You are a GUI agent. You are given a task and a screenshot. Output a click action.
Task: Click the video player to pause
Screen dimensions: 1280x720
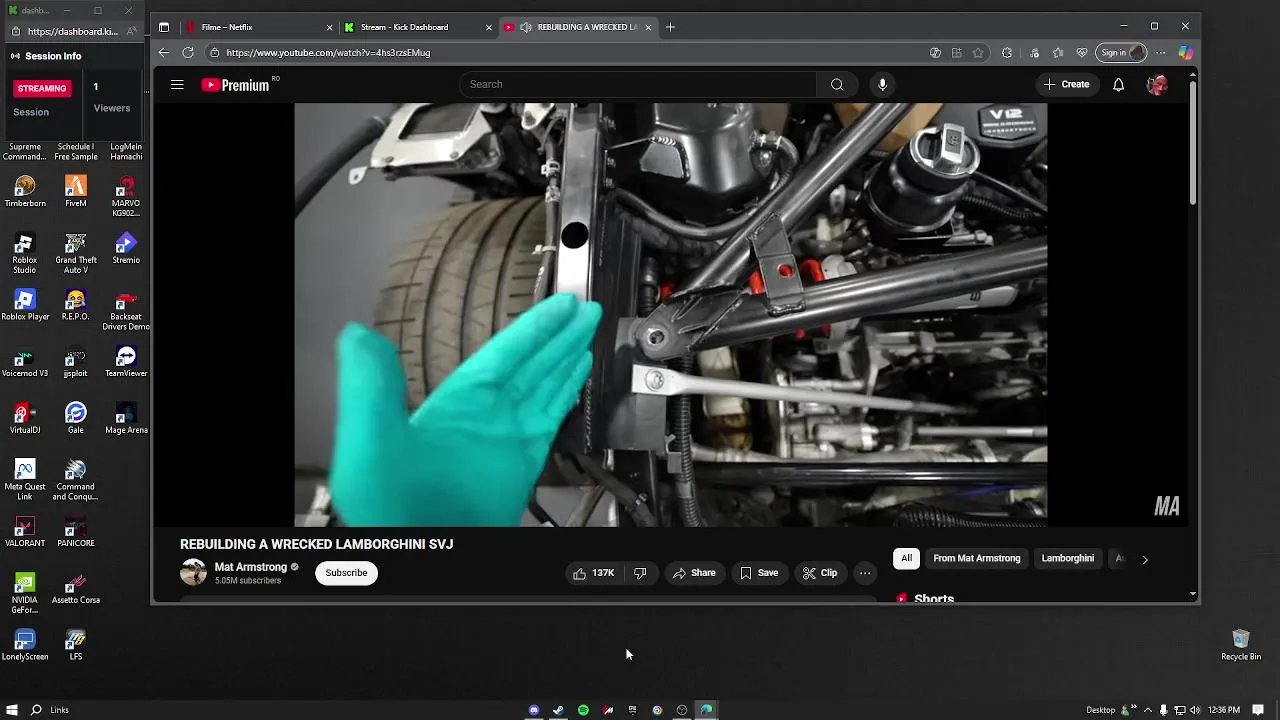(x=670, y=314)
